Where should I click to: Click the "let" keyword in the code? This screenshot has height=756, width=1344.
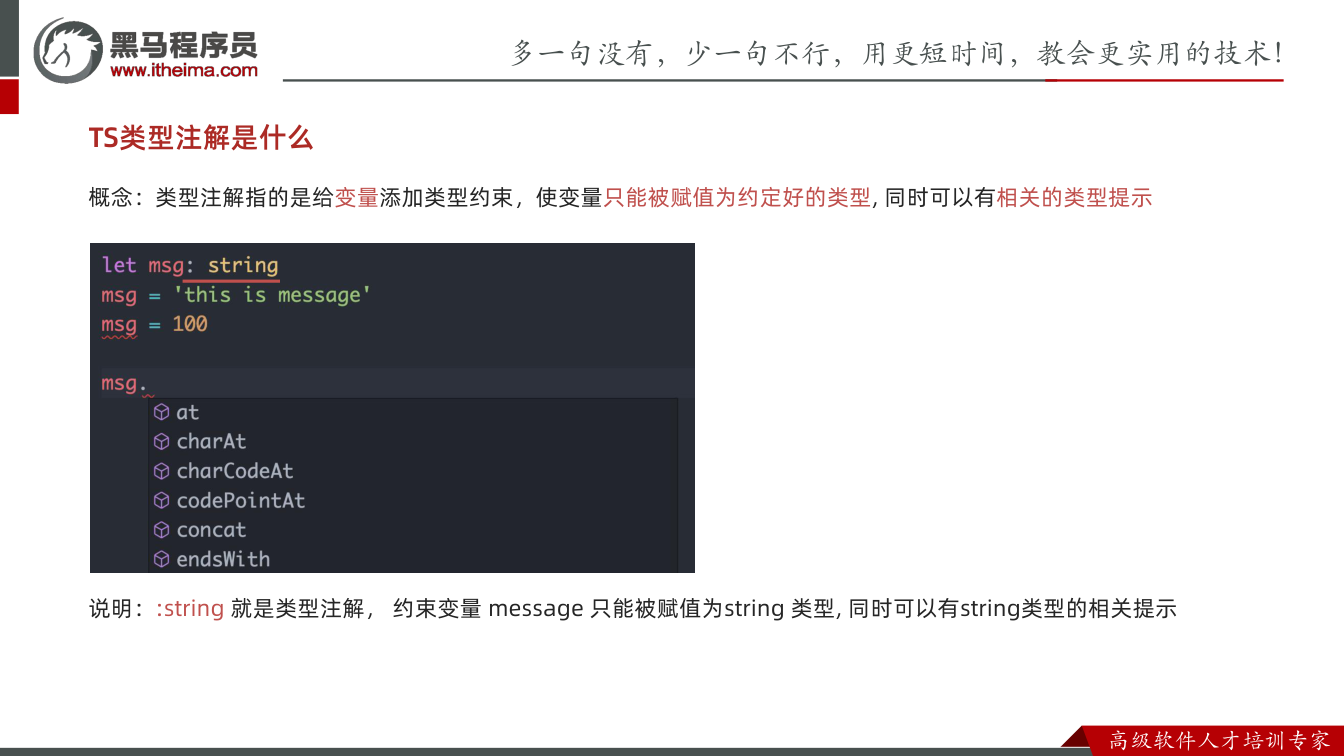[119, 266]
